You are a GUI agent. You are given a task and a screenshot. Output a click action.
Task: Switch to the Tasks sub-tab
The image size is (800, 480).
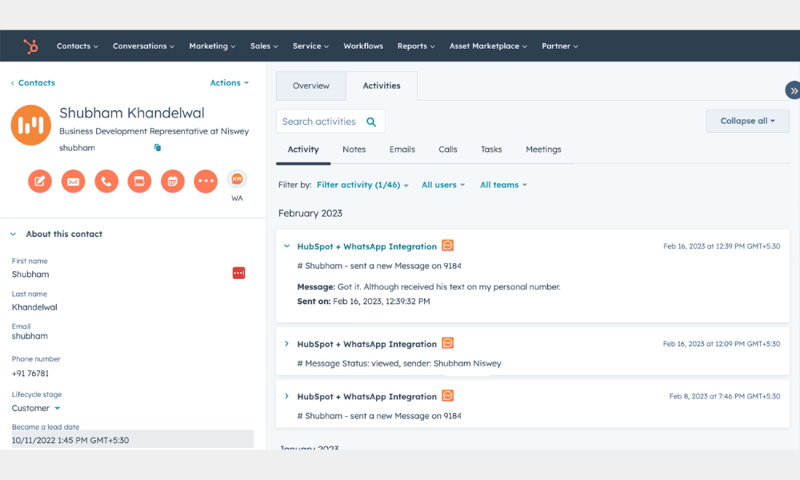coord(491,149)
